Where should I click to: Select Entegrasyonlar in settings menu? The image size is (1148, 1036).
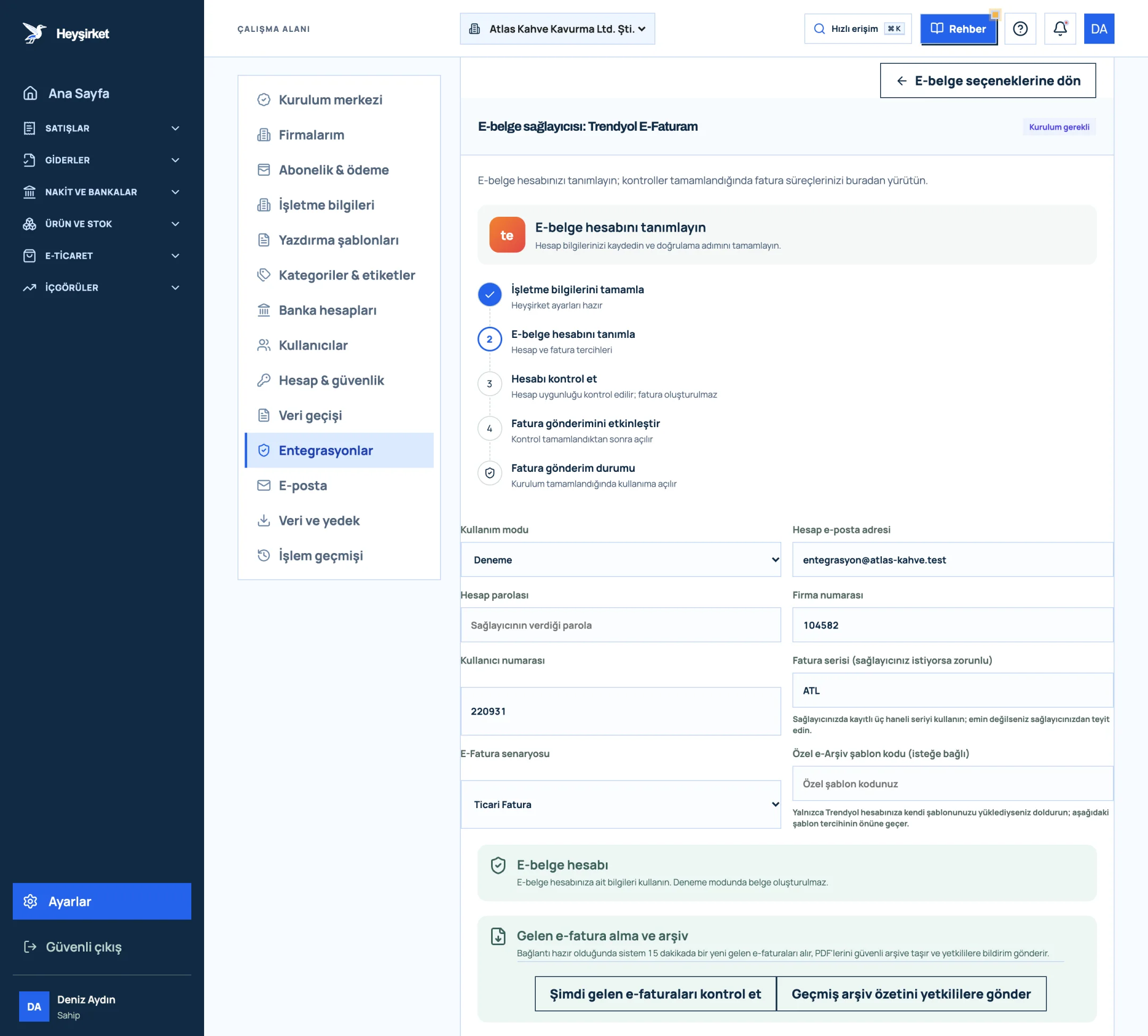[x=340, y=451]
